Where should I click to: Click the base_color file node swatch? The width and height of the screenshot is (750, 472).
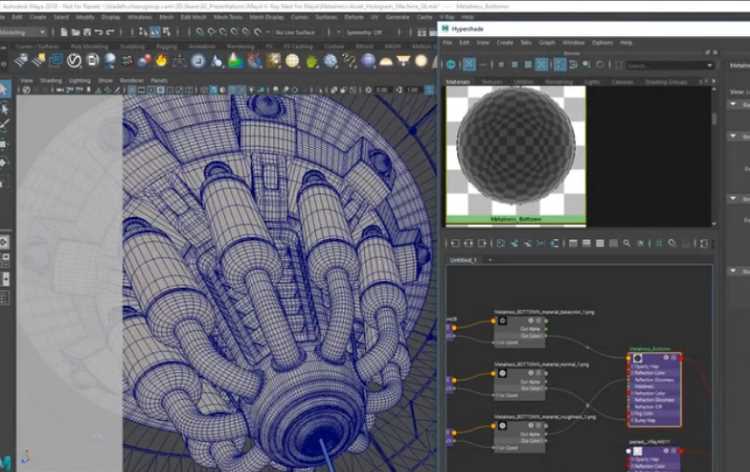pyautogui.click(x=502, y=321)
